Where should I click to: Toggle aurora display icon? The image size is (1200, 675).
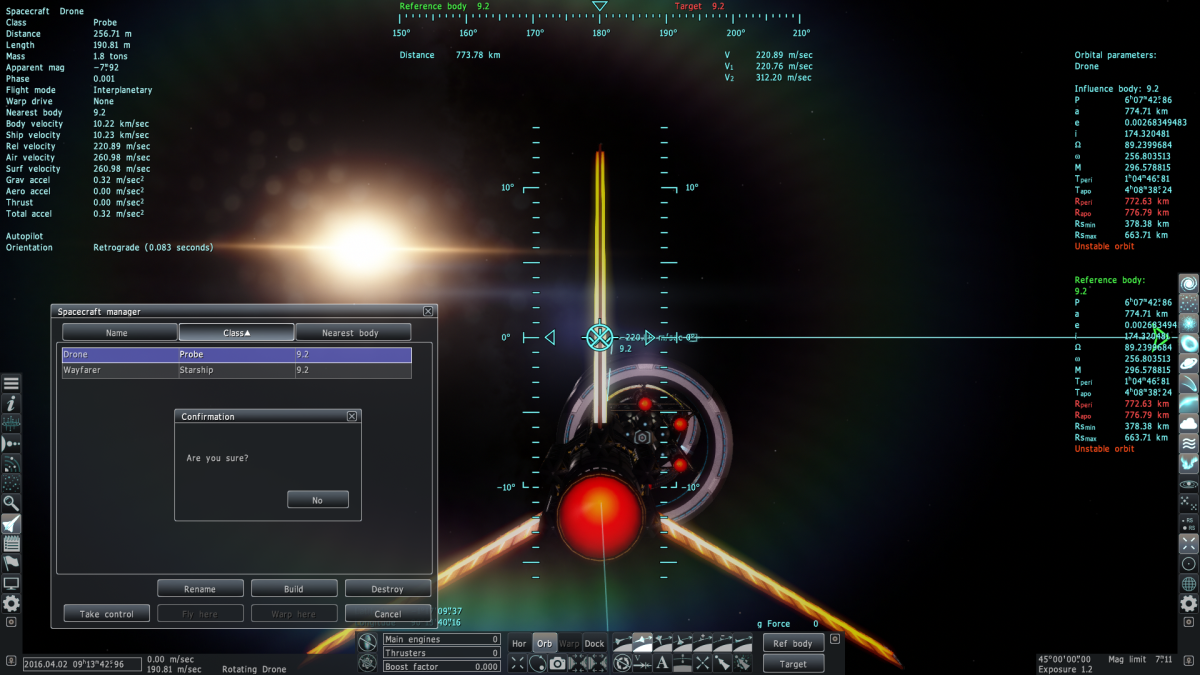click(1189, 463)
